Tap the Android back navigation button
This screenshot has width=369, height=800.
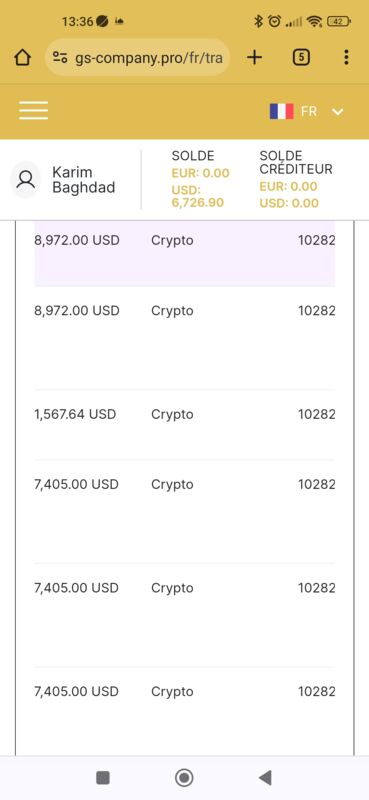pyautogui.click(x=265, y=778)
